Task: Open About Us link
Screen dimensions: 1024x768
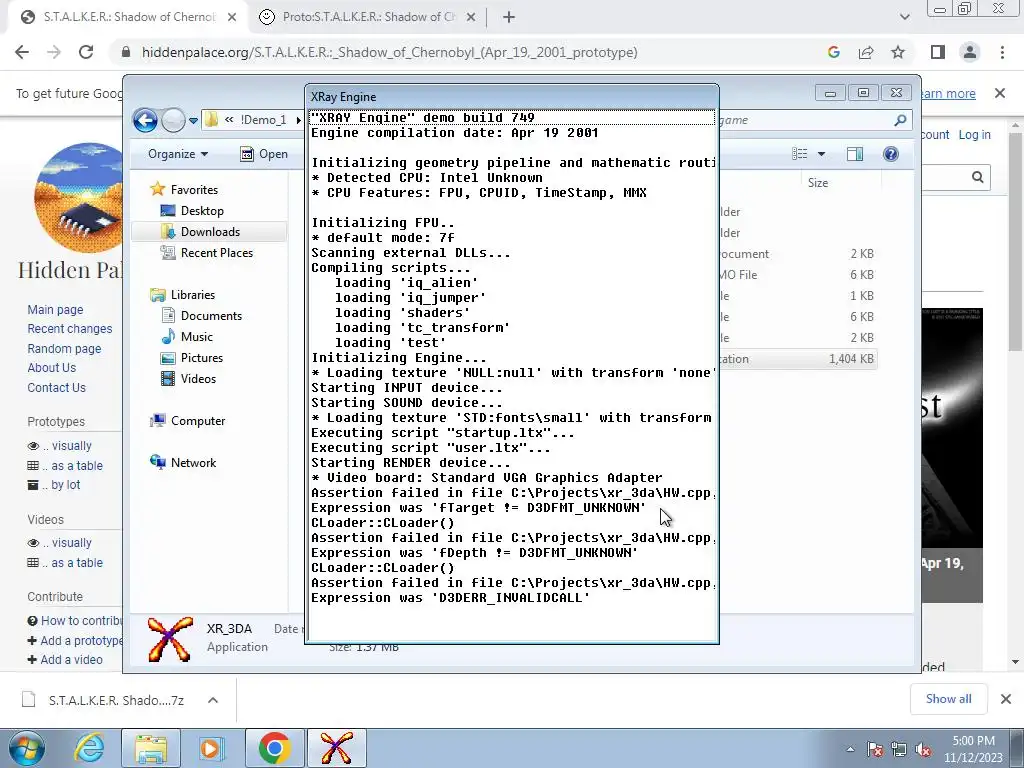Action: coord(52,368)
